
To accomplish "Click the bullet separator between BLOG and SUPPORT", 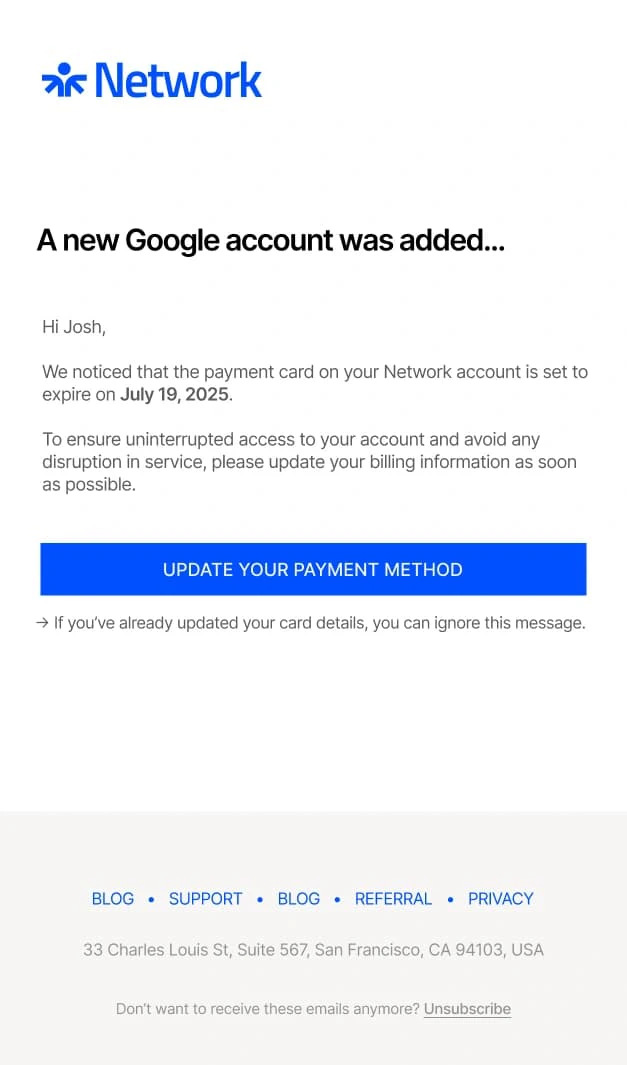I will click(x=151, y=898).
